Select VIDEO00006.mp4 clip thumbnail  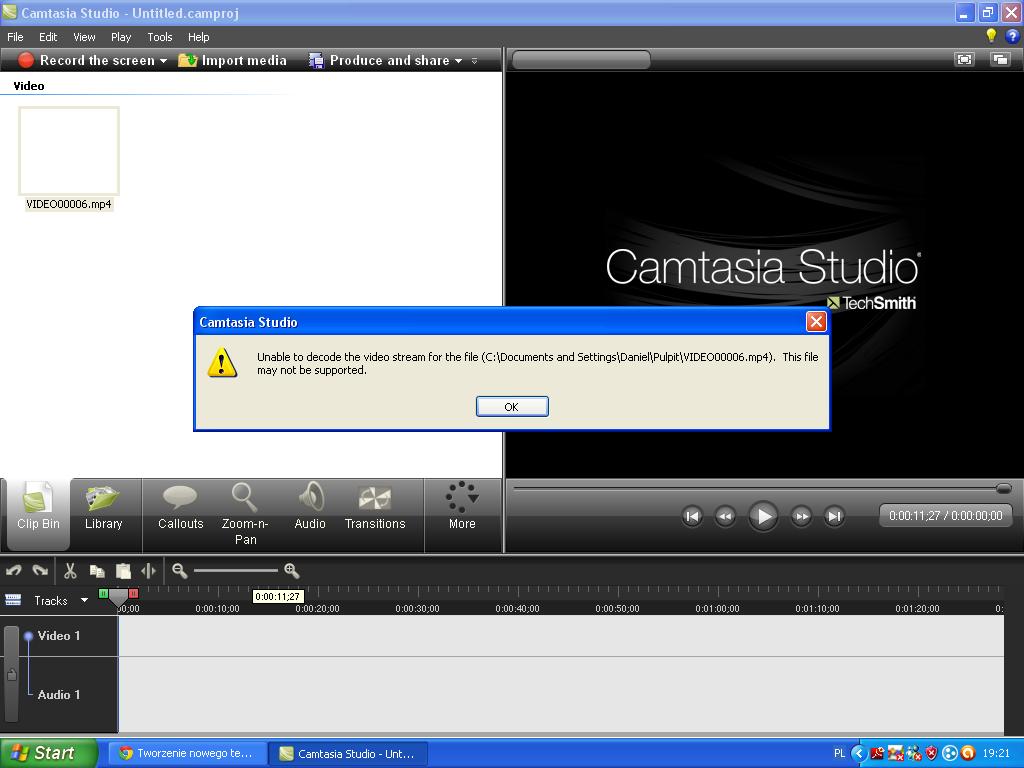(69, 151)
